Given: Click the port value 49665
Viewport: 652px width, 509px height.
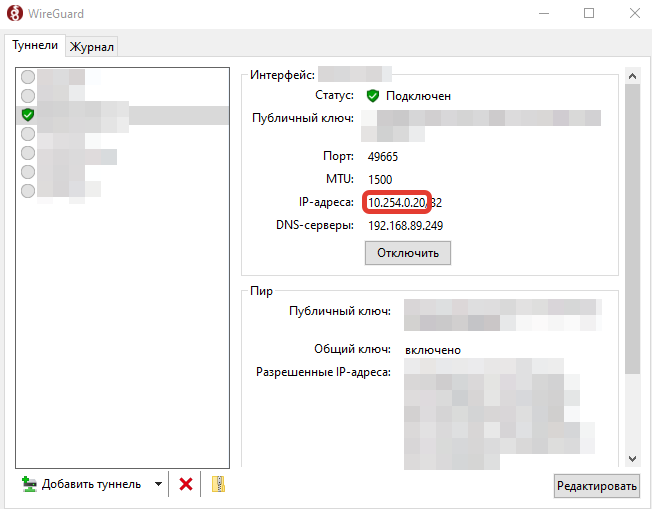Looking at the screenshot, I should tap(383, 157).
